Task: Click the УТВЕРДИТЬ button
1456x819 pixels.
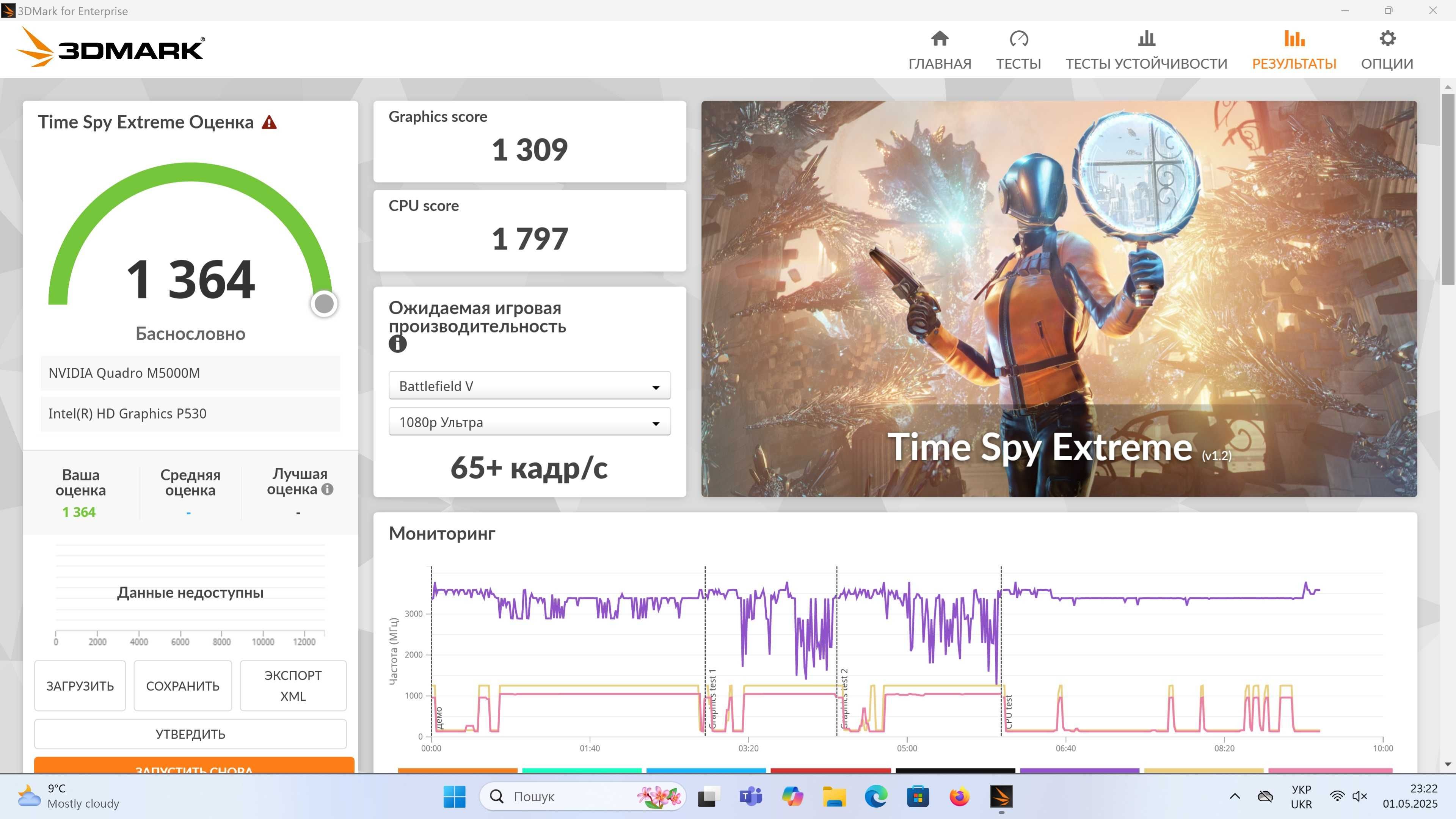Action: tap(190, 734)
